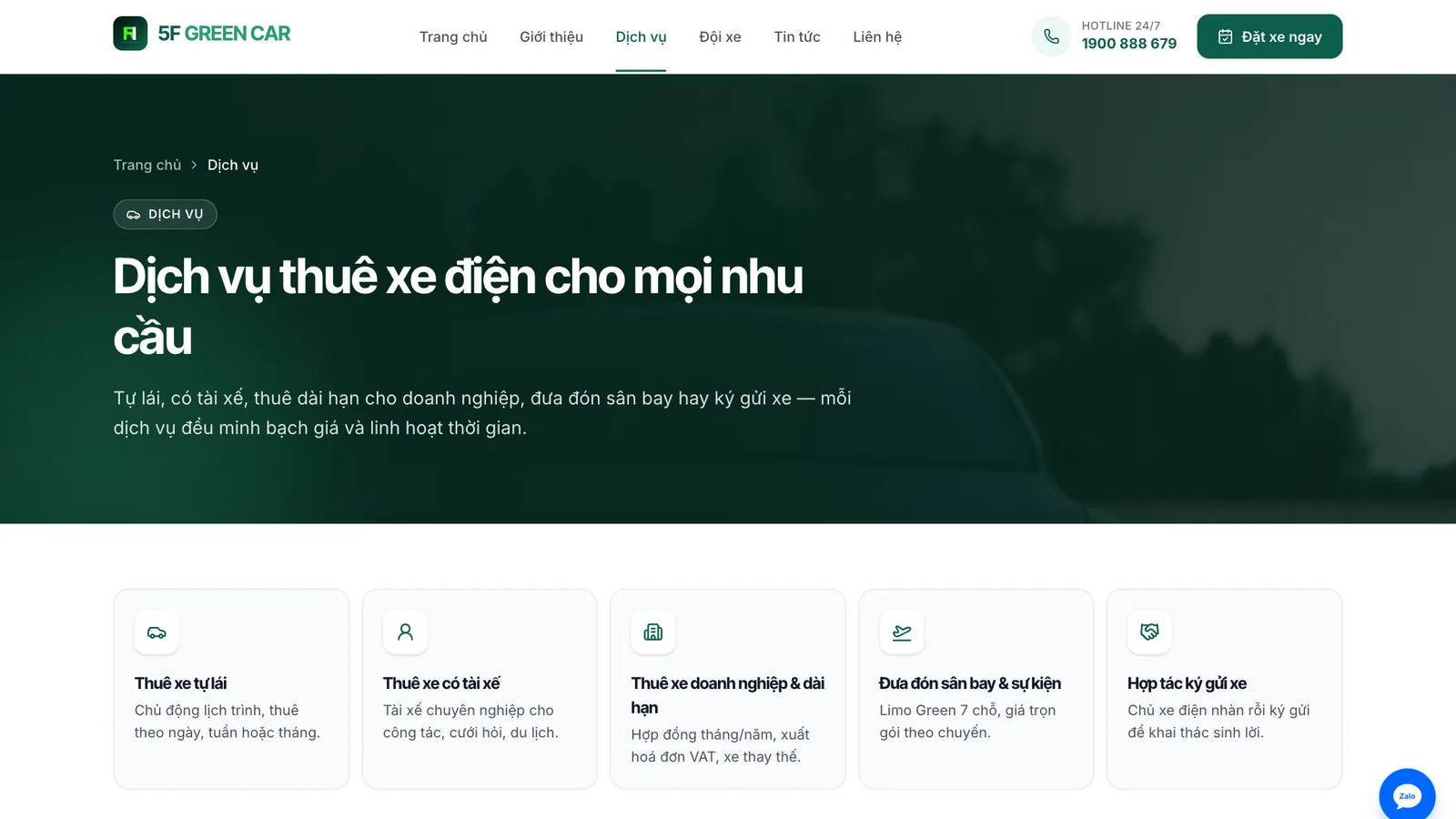Open the Hợp tác ký gửi xe title
Viewport: 1456px width, 819px height.
1187,683
